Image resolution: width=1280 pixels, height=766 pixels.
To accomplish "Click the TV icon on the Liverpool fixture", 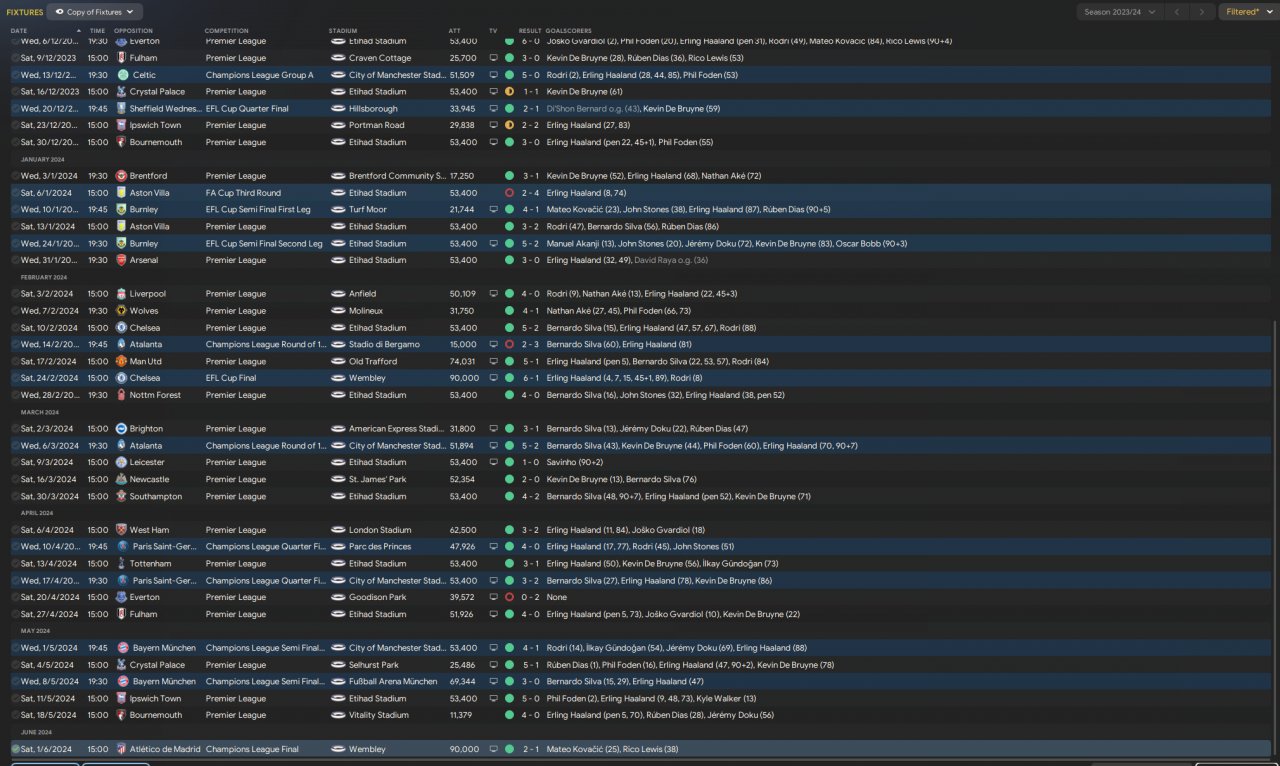I will [x=493, y=294].
